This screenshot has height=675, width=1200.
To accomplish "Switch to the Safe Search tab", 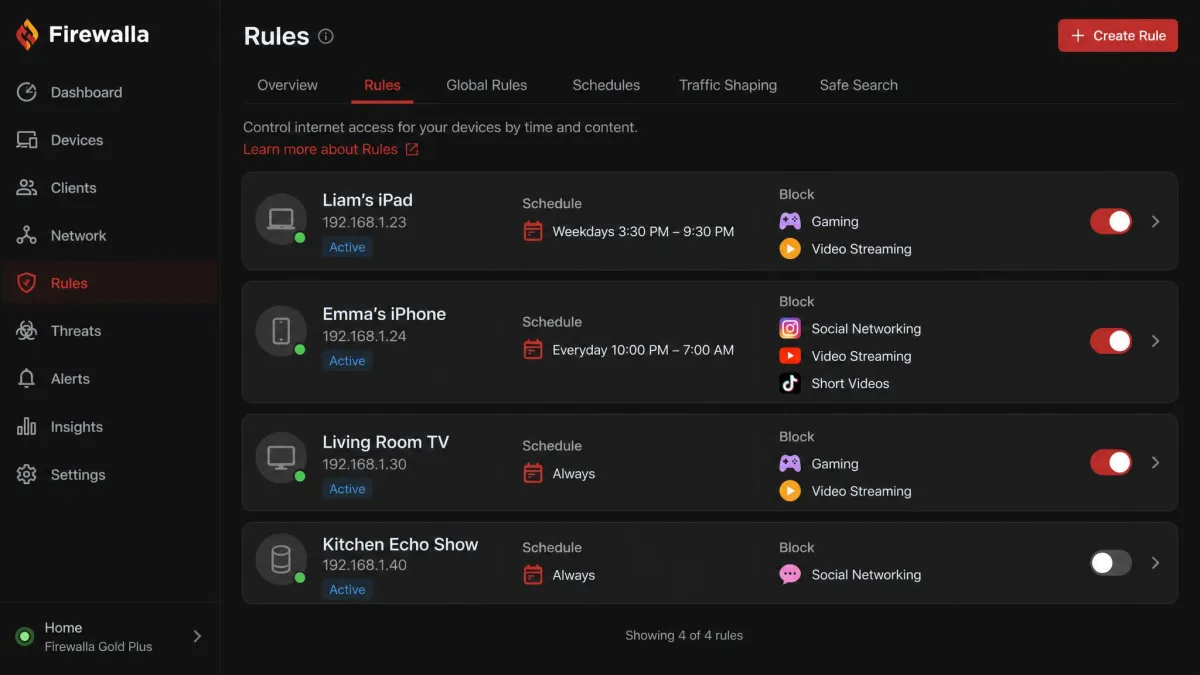I will click(x=858, y=85).
